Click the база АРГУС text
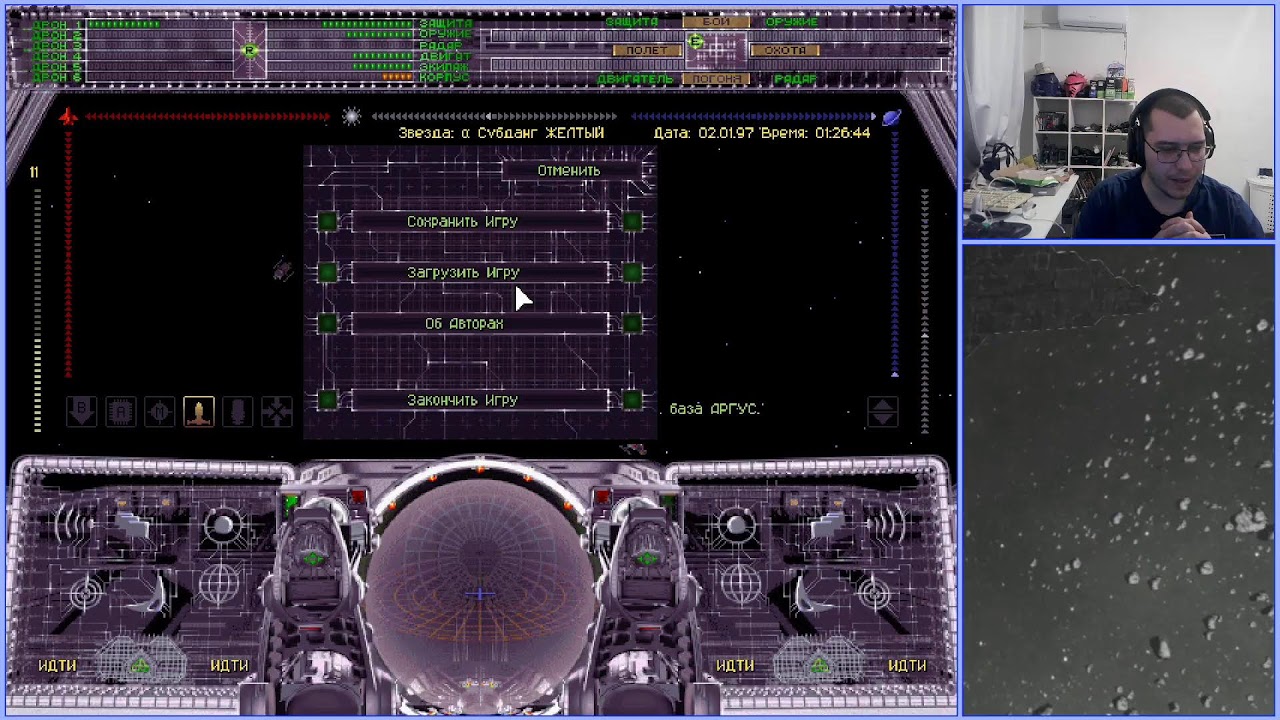The width and height of the screenshot is (1280, 720). pyautogui.click(x=715, y=409)
